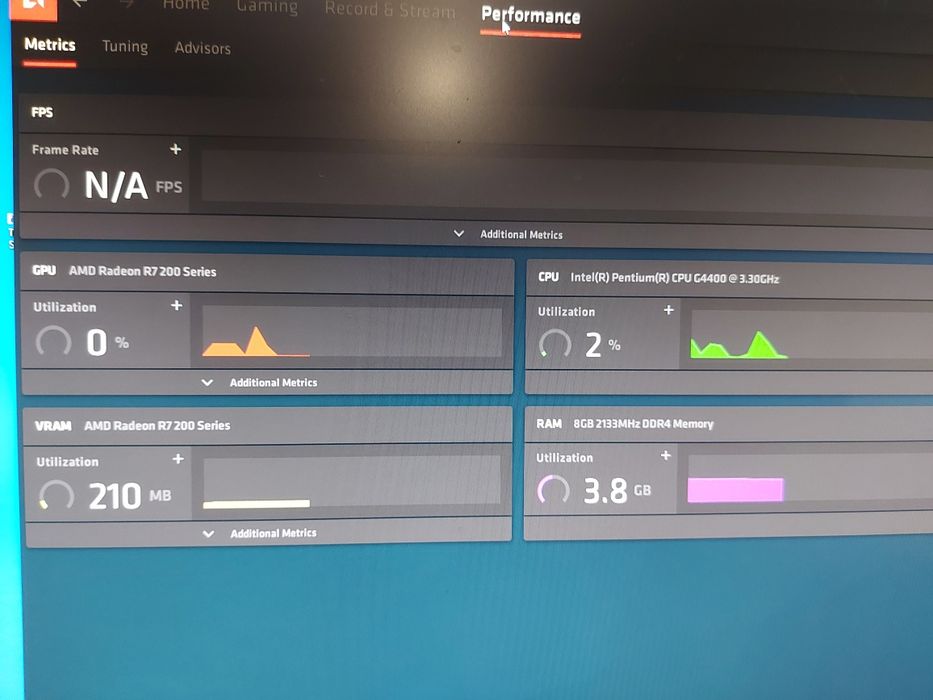933x700 pixels.
Task: Click the pink RAM usage graph
Action: click(x=735, y=489)
